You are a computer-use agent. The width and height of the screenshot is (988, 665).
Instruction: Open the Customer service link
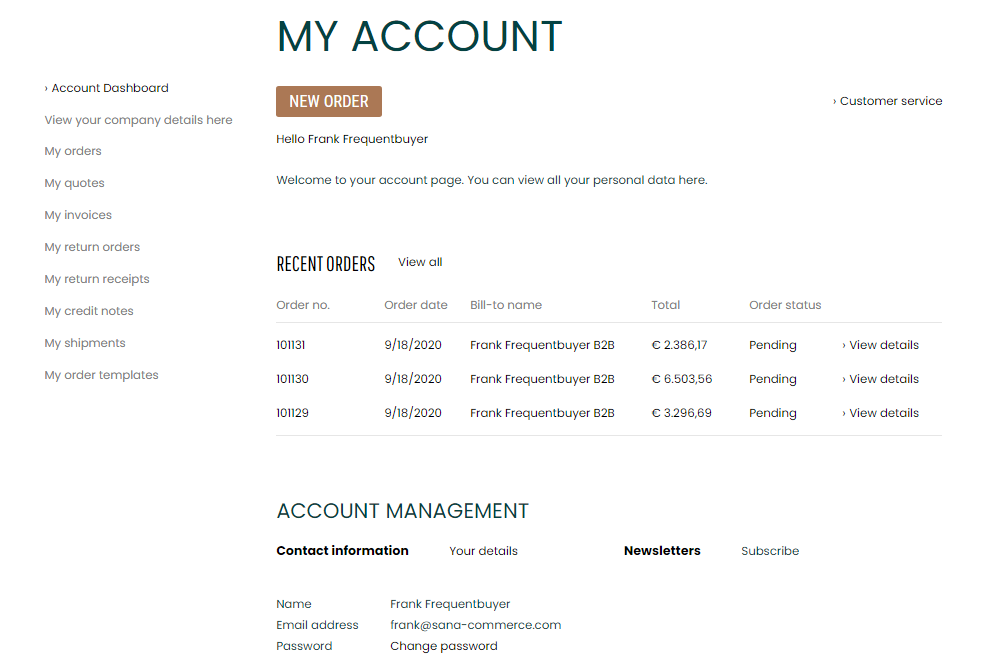click(887, 101)
